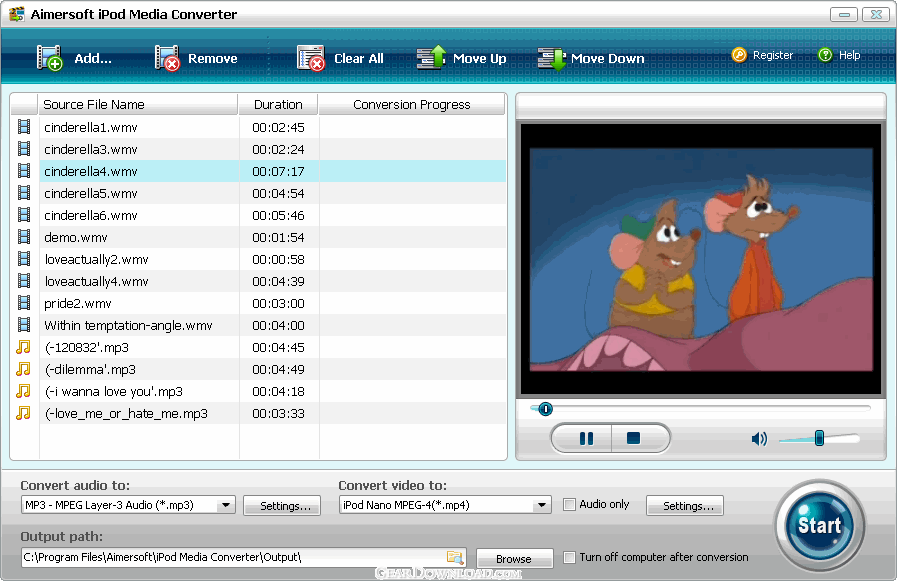
Task: Click the Help question mark icon
Action: 825,55
